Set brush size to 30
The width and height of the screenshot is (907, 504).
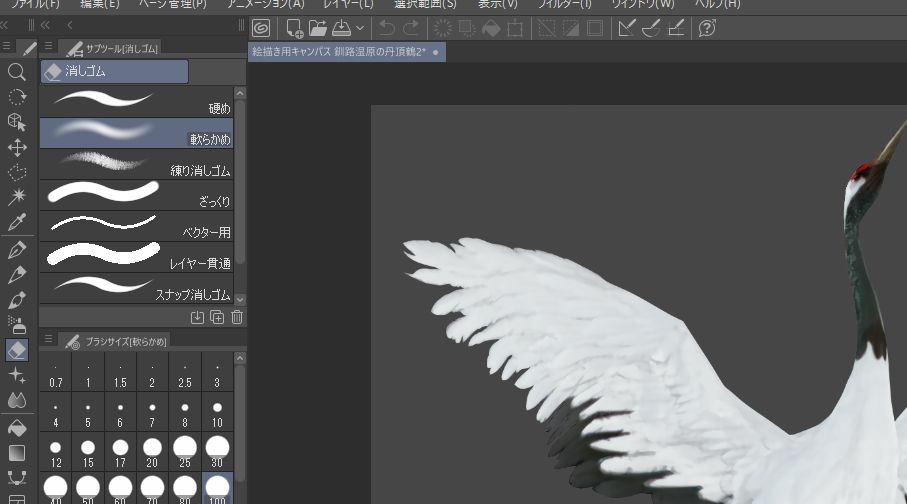(x=217, y=451)
